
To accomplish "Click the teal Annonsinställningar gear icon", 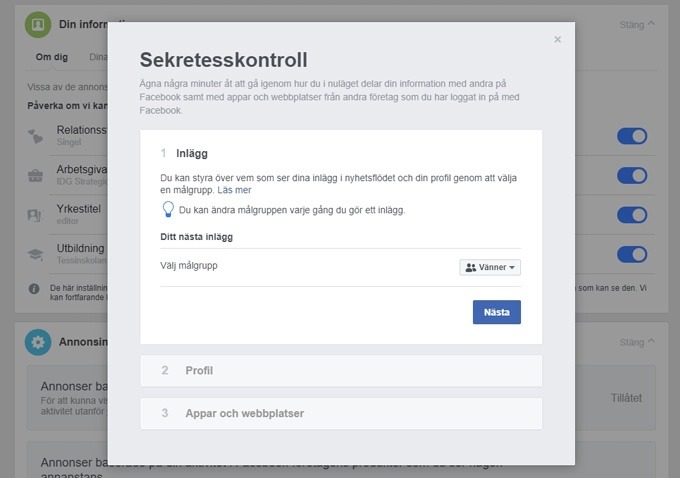I will click(38, 342).
